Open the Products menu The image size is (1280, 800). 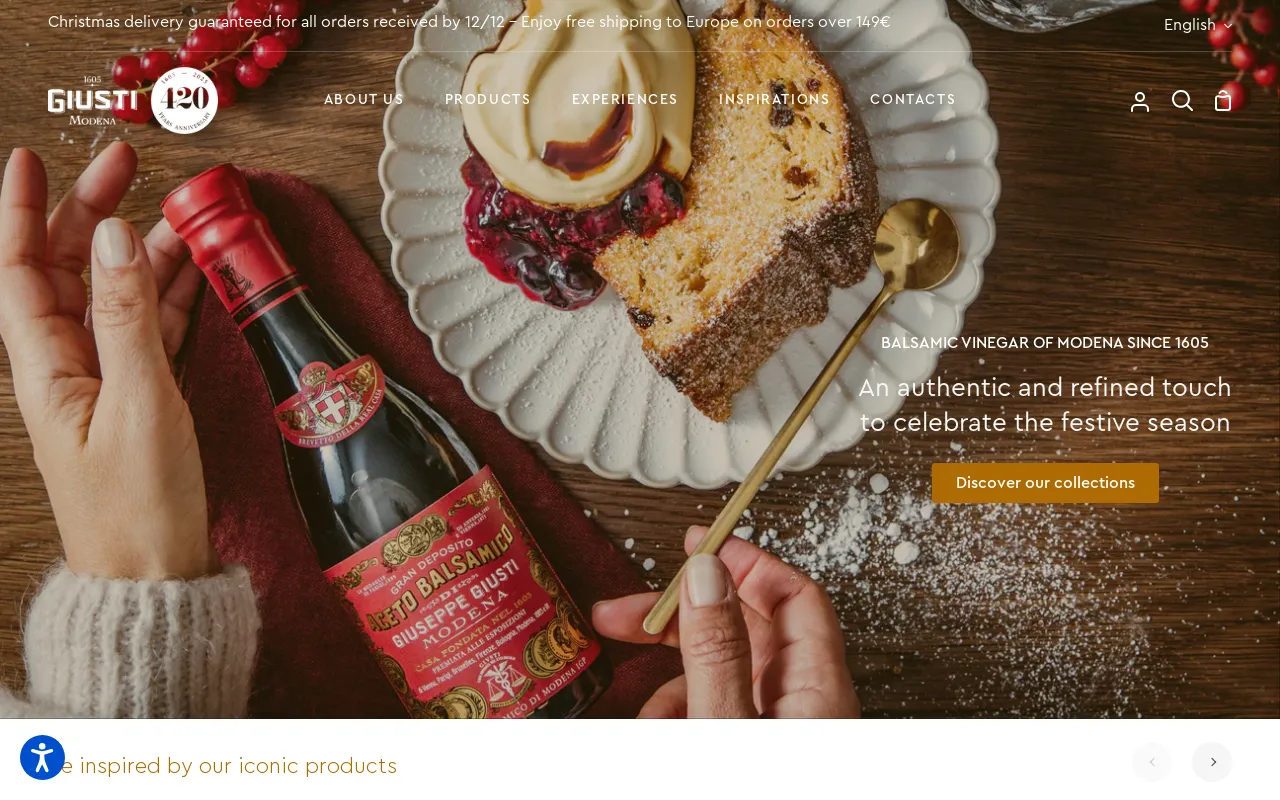pos(488,100)
